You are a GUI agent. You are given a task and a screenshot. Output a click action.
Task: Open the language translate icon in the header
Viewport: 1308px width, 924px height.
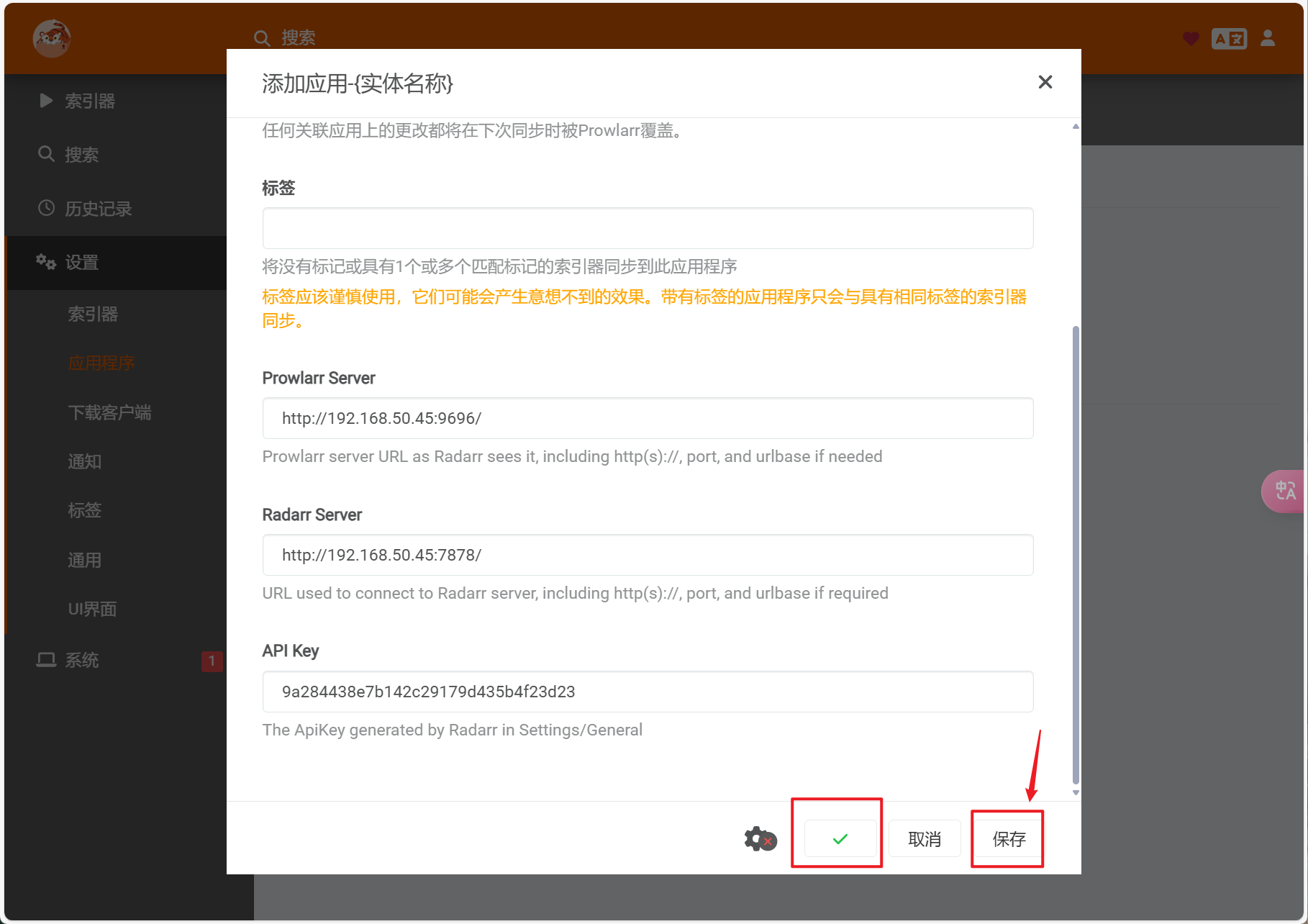coord(1229,38)
